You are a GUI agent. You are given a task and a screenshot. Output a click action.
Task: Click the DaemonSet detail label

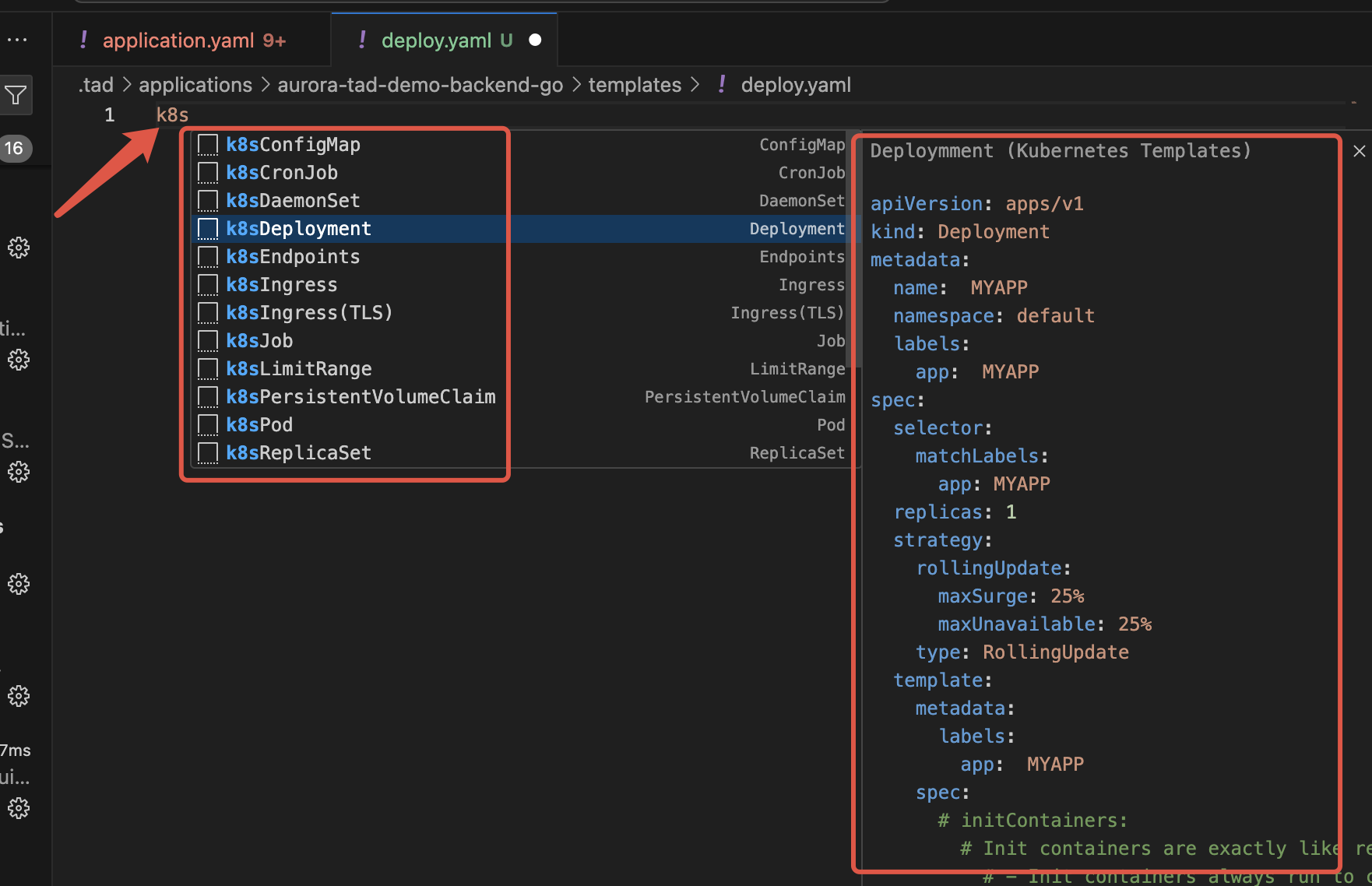[802, 201]
